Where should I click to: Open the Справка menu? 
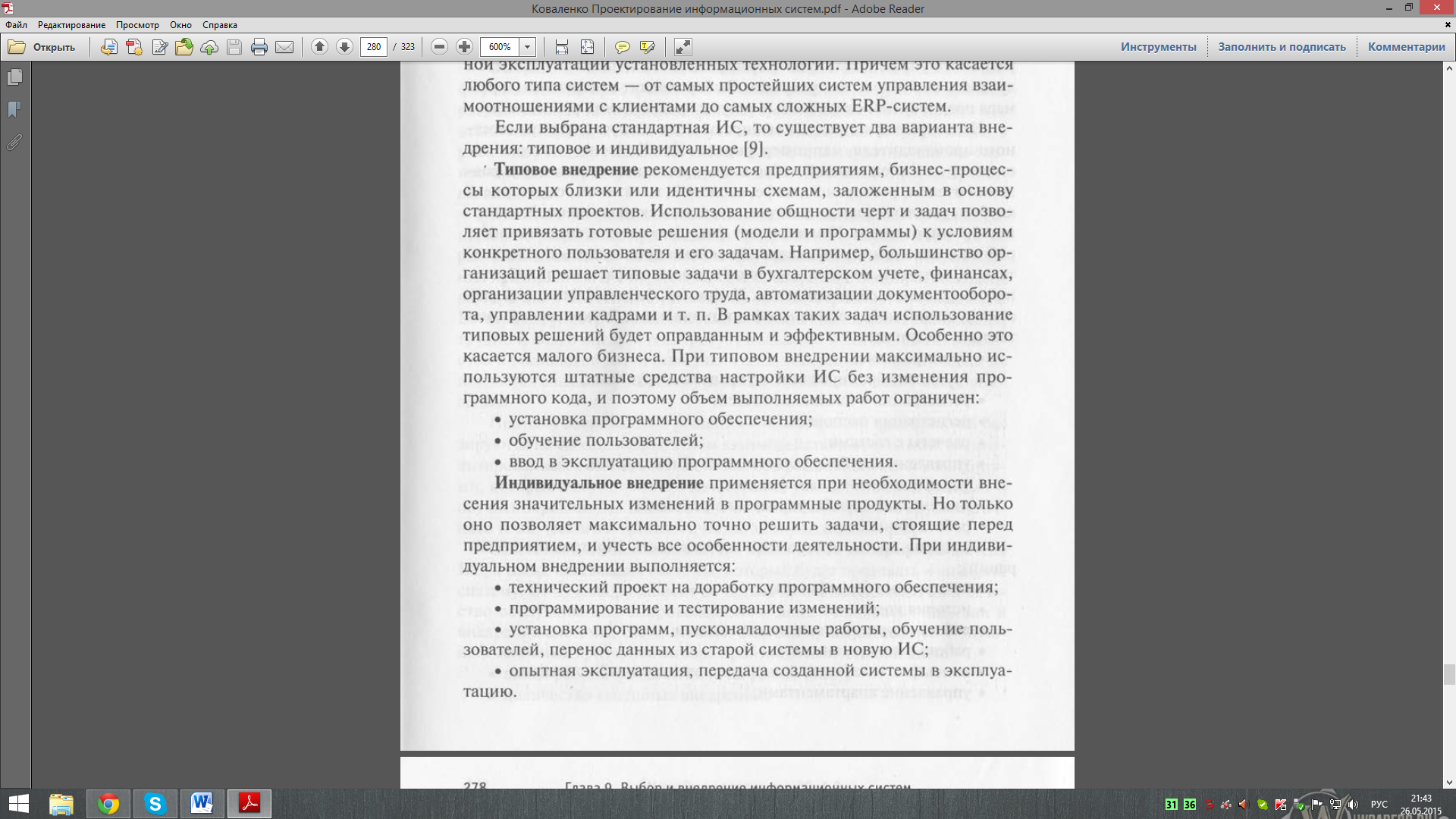point(220,25)
